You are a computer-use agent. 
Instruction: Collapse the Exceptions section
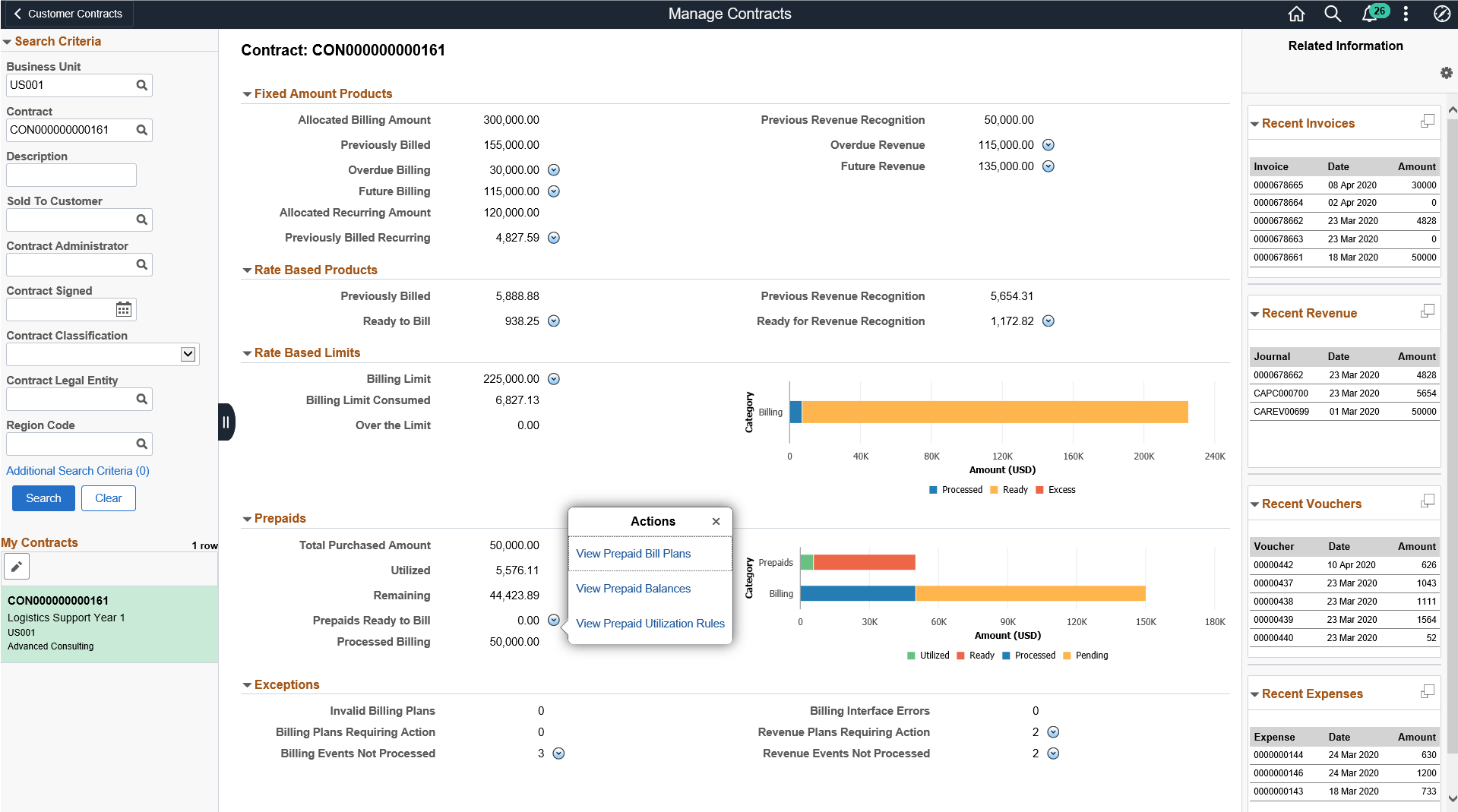click(247, 684)
